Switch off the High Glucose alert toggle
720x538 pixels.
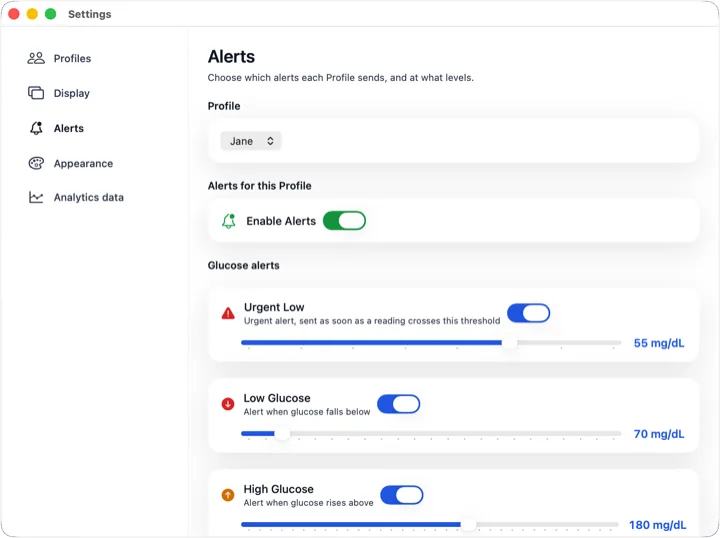click(x=402, y=495)
